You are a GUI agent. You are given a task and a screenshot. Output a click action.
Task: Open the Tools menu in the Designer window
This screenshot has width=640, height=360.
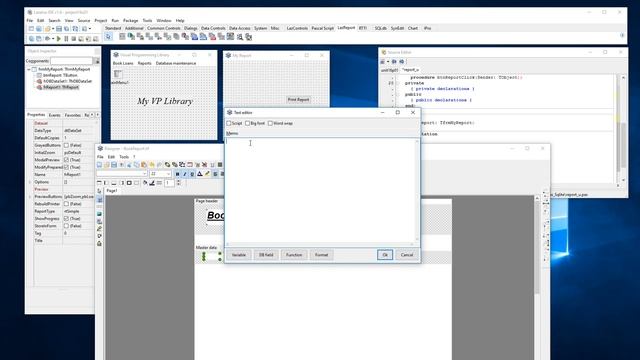[x=124, y=157]
